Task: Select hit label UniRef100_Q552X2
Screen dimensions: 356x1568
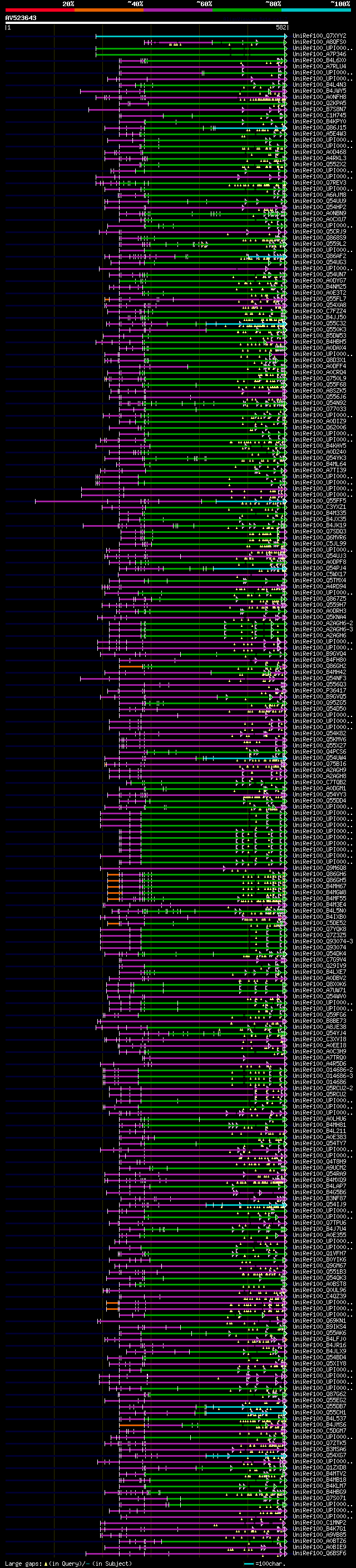Action: tap(319, 164)
